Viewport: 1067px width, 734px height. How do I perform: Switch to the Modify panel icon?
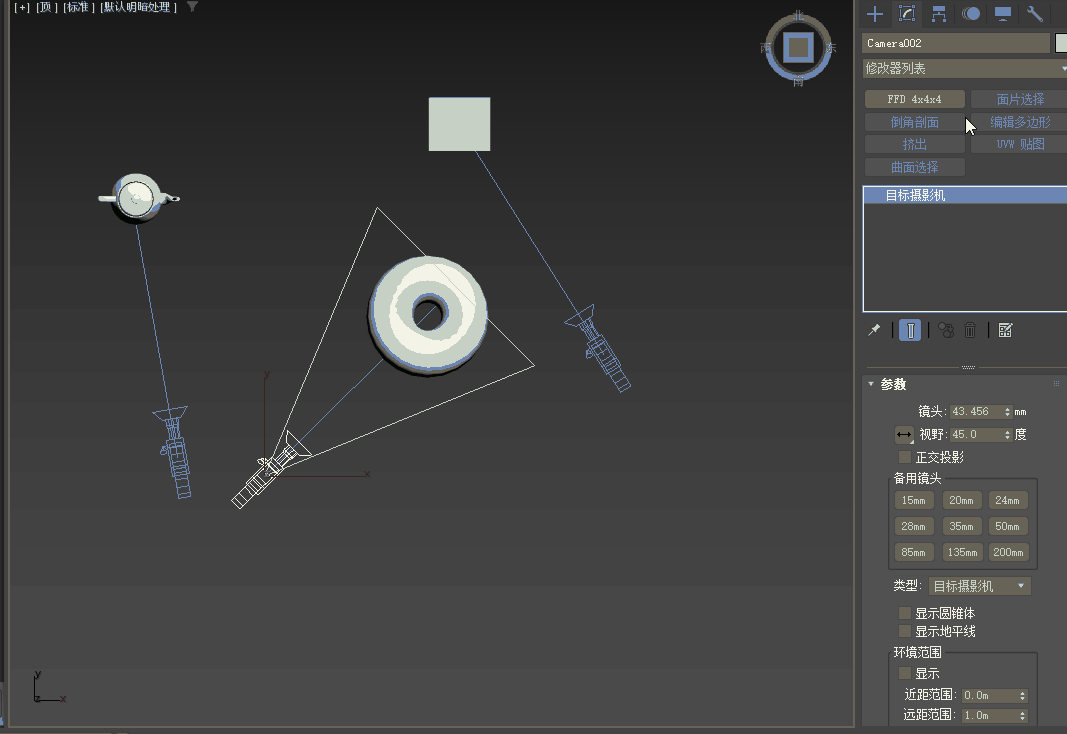pyautogui.click(x=907, y=14)
